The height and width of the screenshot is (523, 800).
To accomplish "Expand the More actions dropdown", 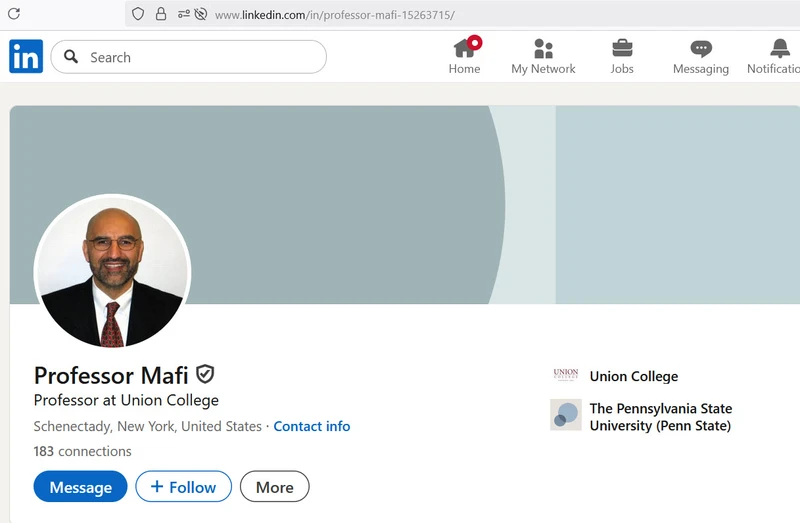I will [274, 487].
